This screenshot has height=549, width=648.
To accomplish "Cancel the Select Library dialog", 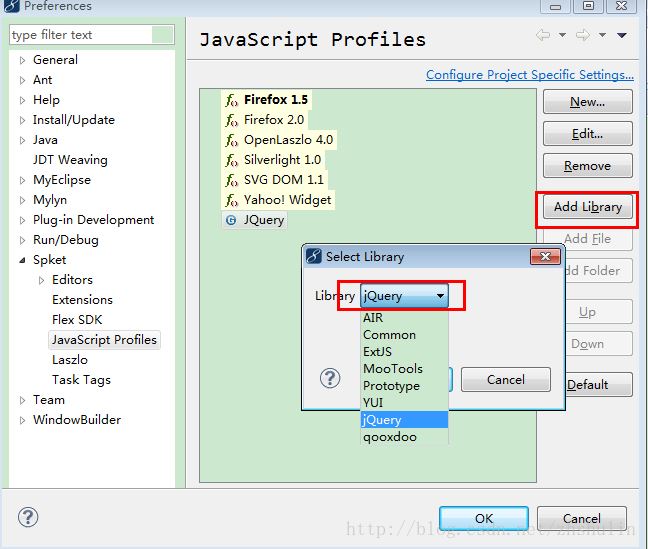I will tap(506, 380).
